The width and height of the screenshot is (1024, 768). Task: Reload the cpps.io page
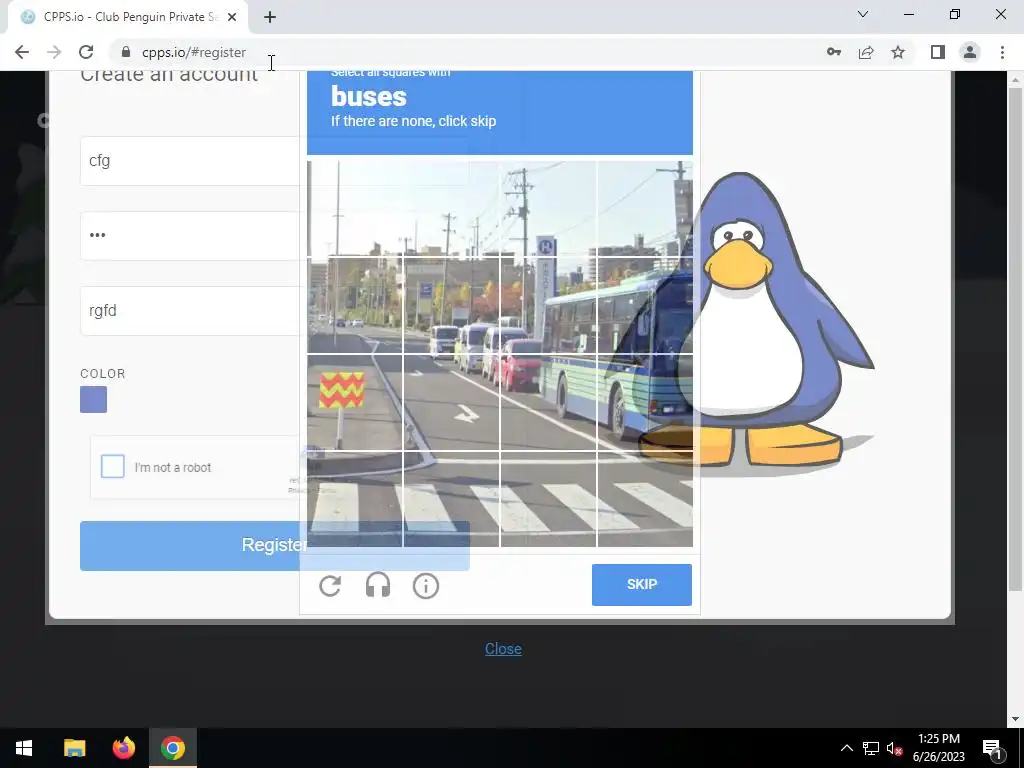point(86,52)
